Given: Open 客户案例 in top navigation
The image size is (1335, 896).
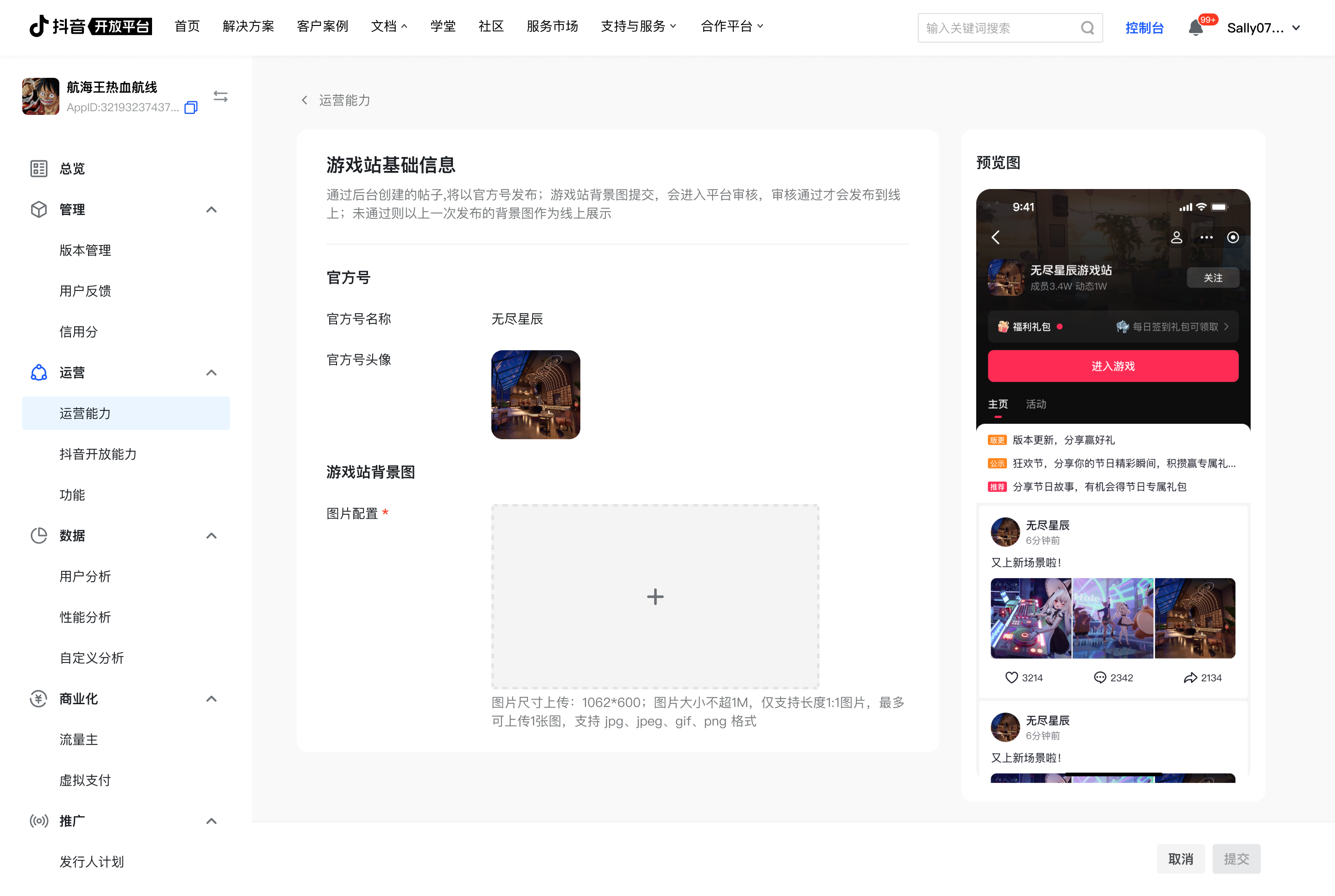Looking at the screenshot, I should 323,26.
